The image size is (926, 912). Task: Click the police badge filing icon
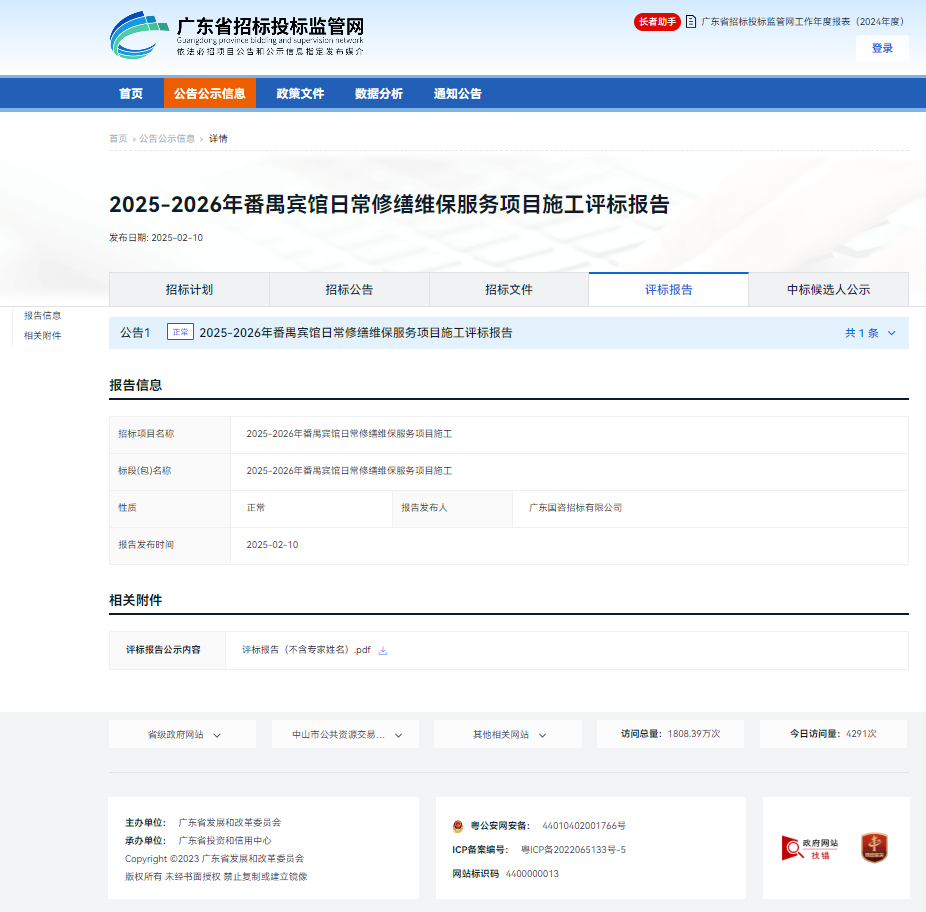pos(458,826)
